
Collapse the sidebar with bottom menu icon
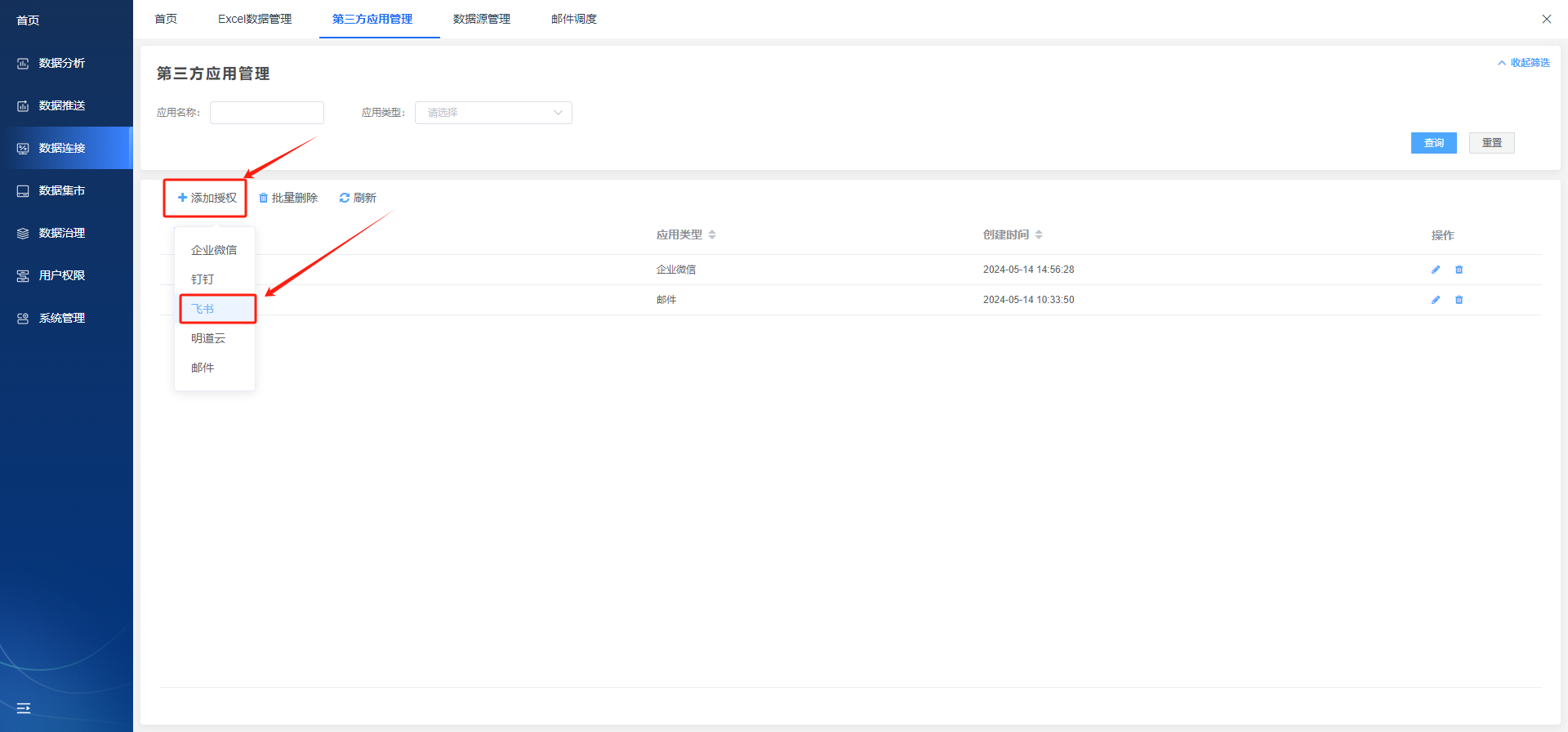pyautogui.click(x=24, y=708)
